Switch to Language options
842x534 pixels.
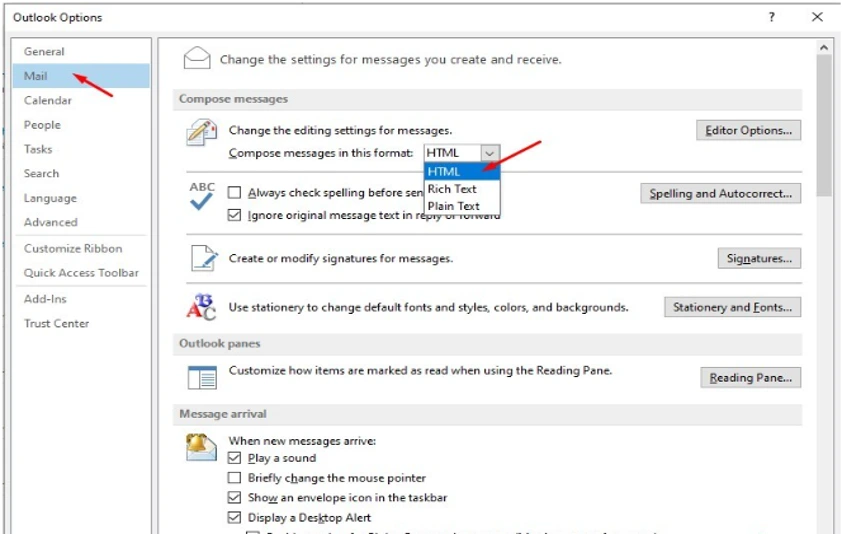81,198
